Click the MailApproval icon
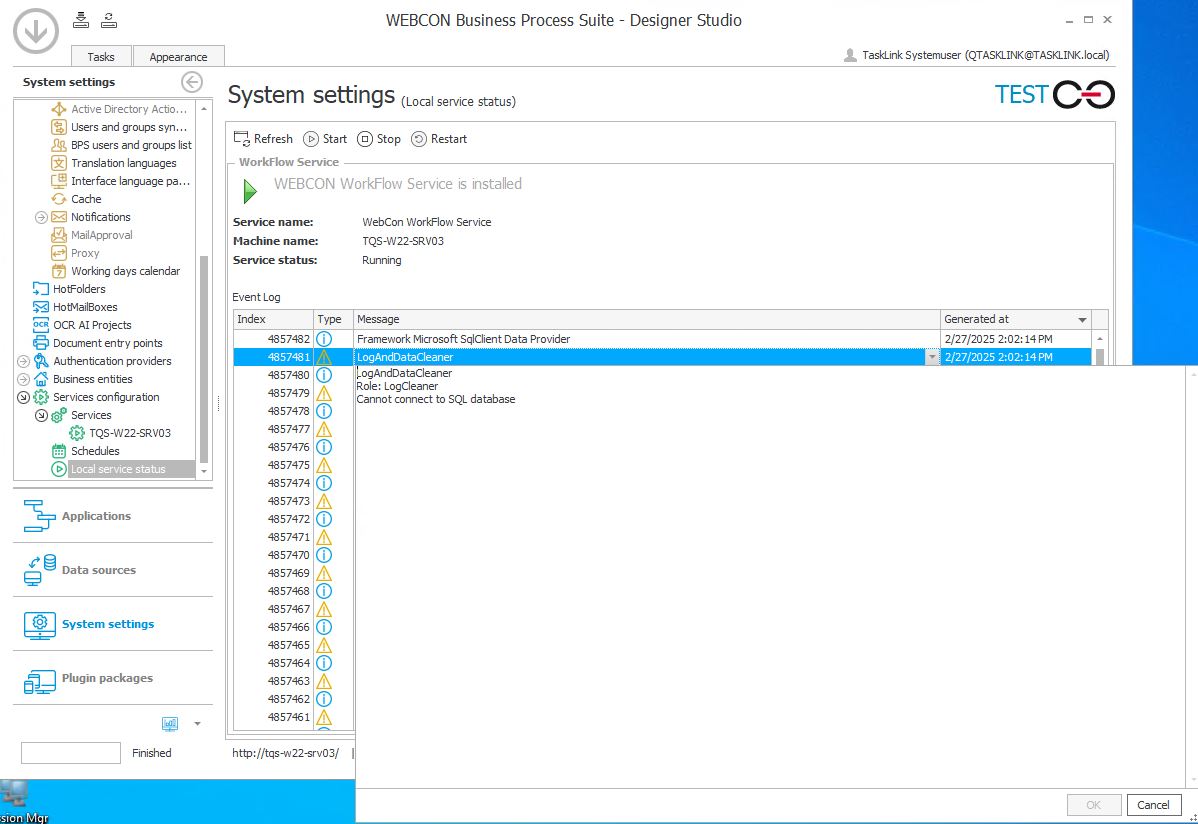The width and height of the screenshot is (1198, 824). tap(59, 235)
